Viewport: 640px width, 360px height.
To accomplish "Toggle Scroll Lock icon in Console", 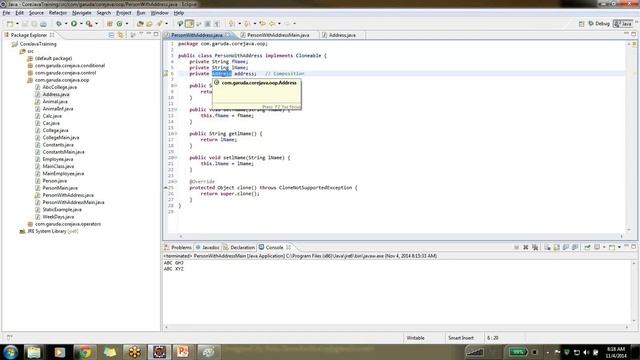I will 556,247.
